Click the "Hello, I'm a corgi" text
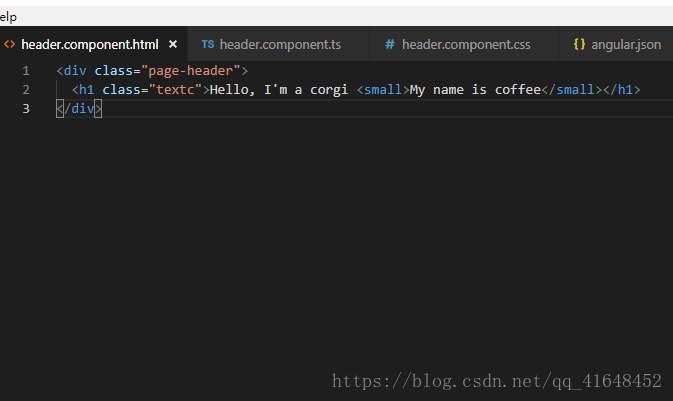The image size is (673, 401). pos(279,90)
